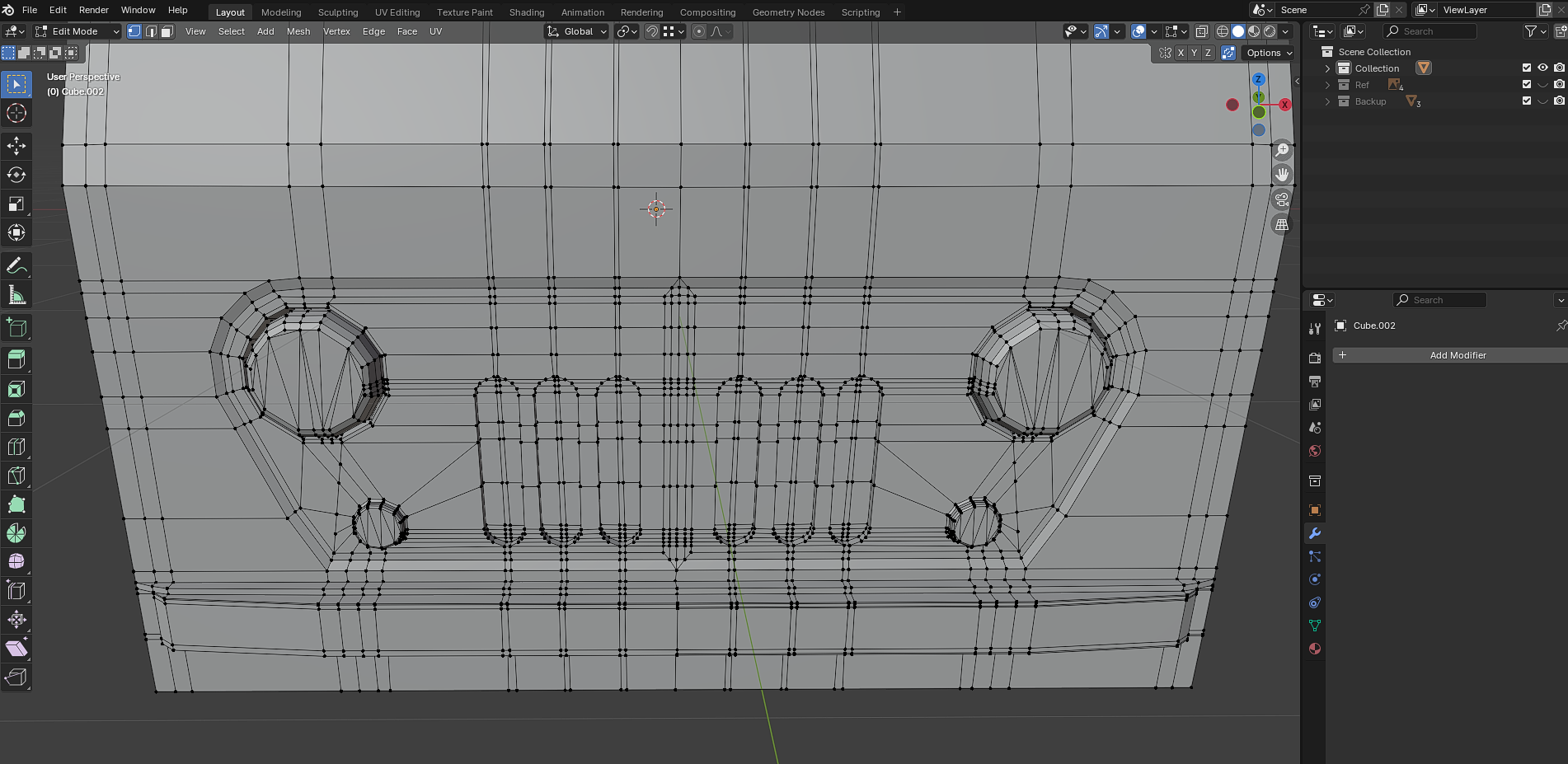
Task: Switch to the Sculpting workspace tab
Action: [338, 12]
